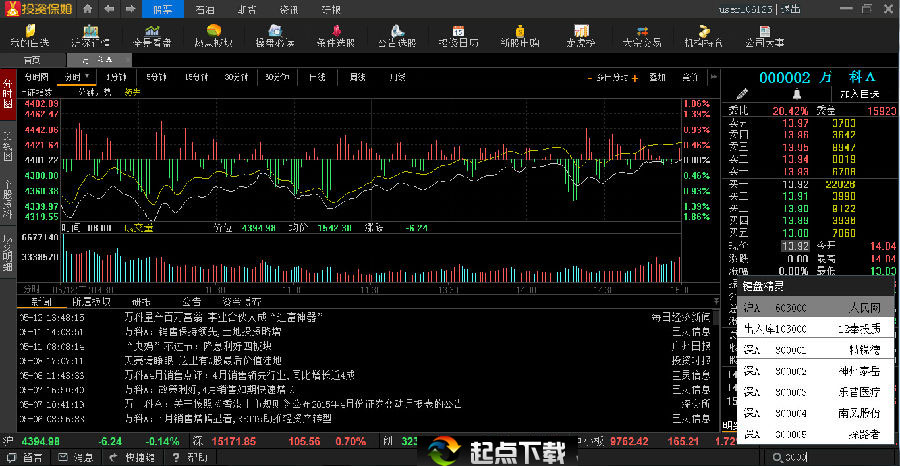Open 条件选股 toolbar icon
This screenshot has width=900, height=466.
point(336,36)
